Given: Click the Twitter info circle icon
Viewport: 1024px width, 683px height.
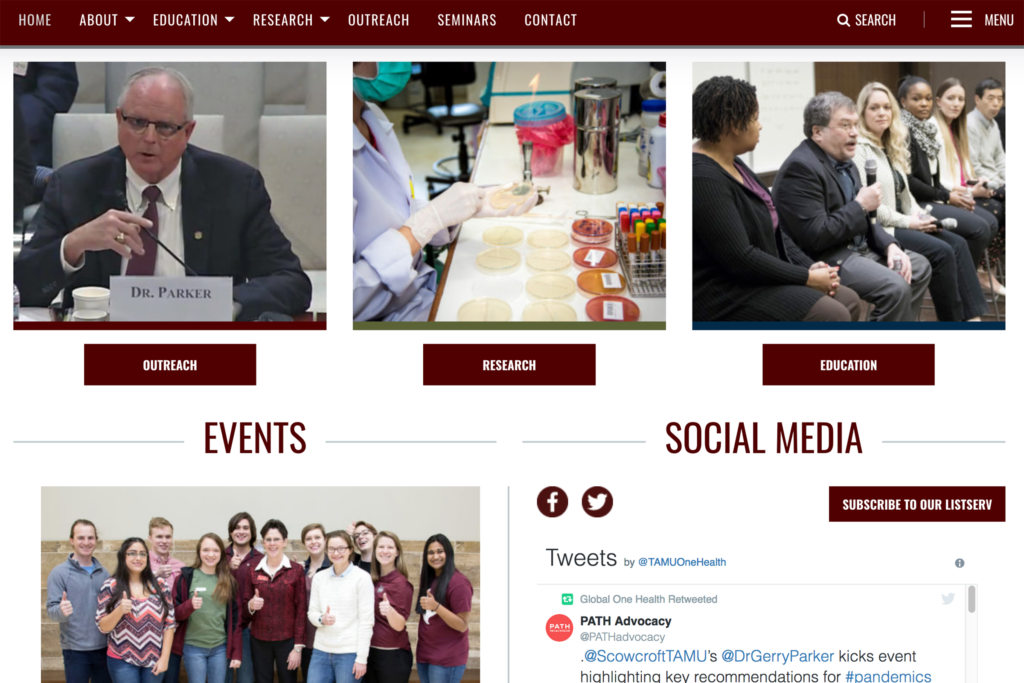Looking at the screenshot, I should tap(959, 563).
